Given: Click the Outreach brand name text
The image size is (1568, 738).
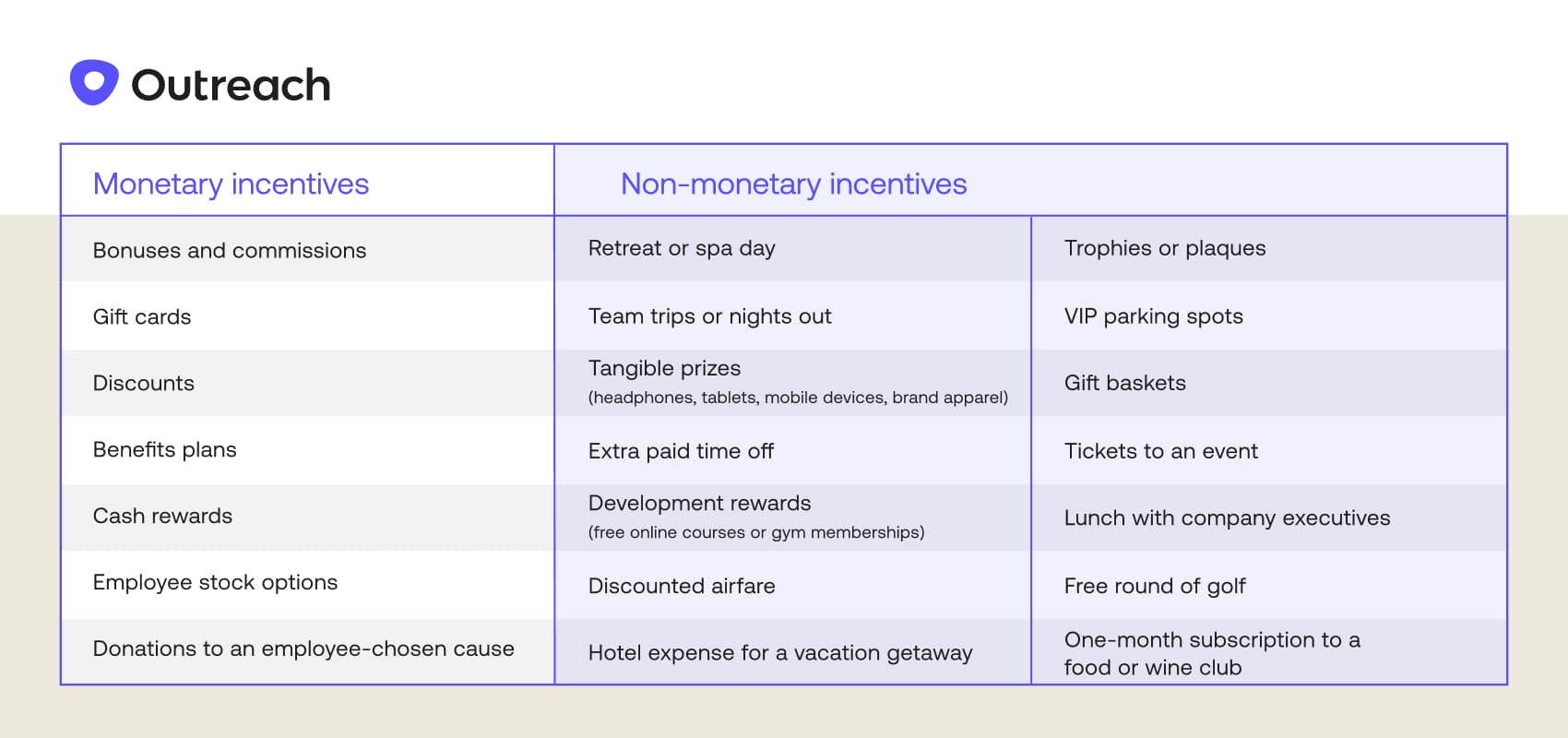Looking at the screenshot, I should click(231, 86).
